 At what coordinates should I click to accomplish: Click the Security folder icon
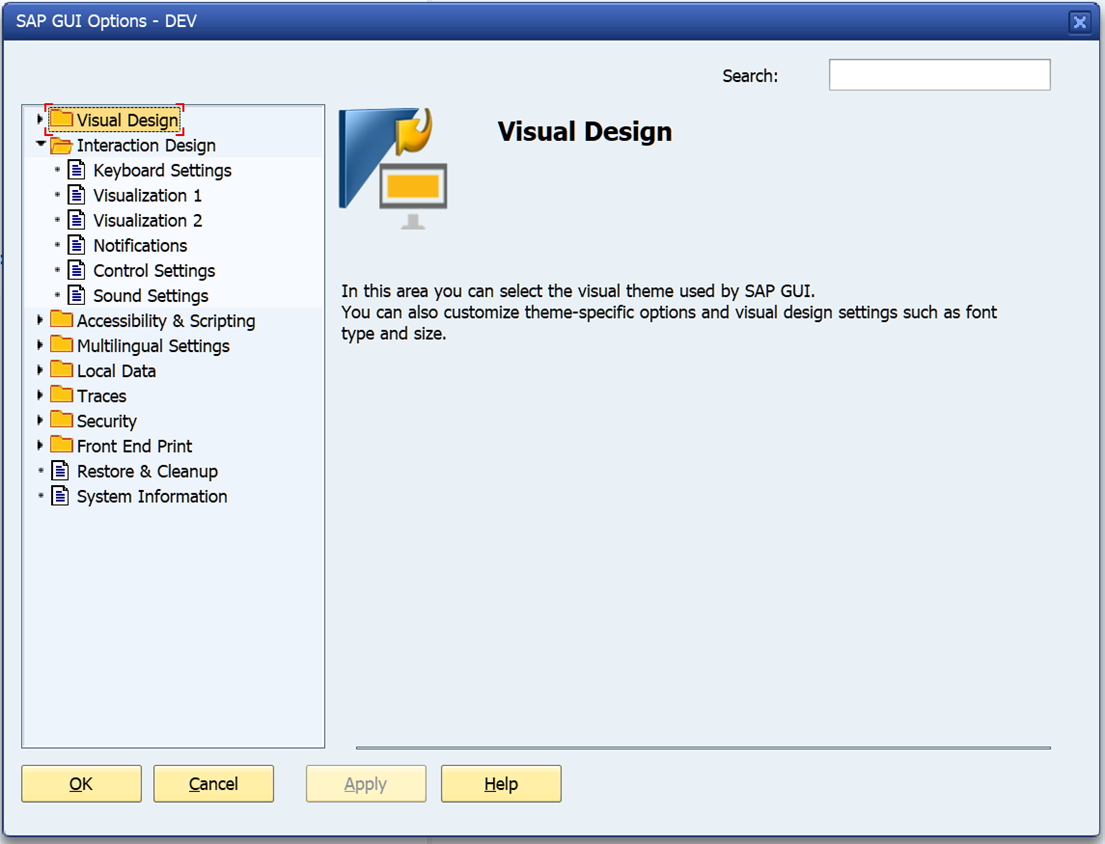(x=61, y=419)
